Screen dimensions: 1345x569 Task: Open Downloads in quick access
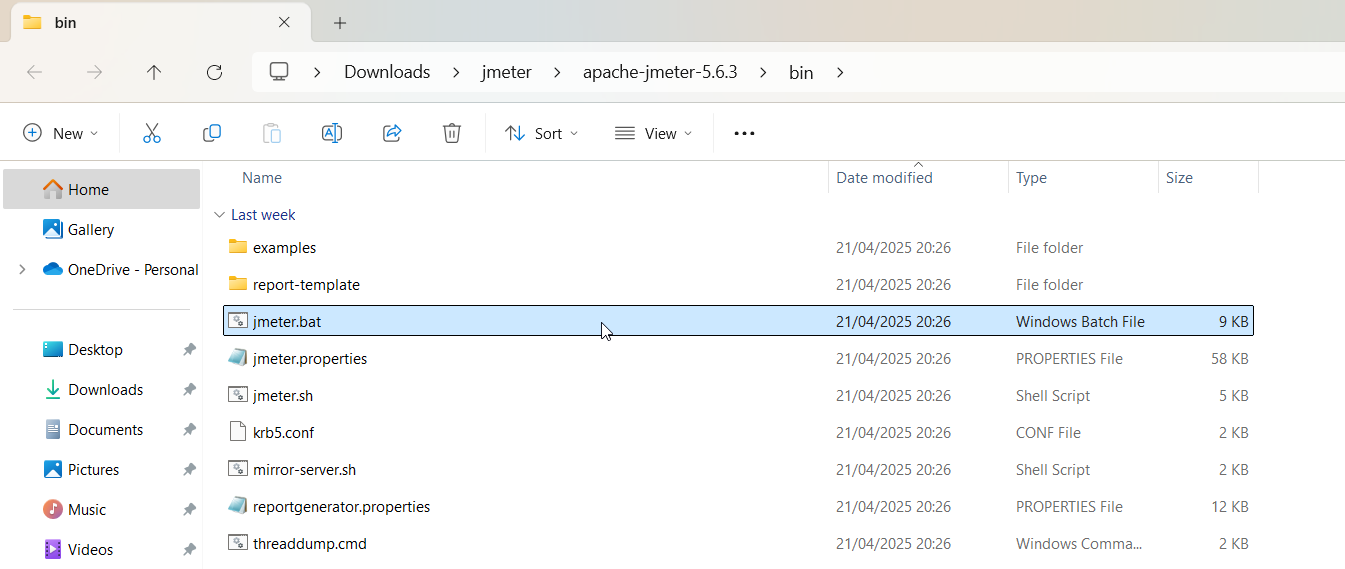101,390
